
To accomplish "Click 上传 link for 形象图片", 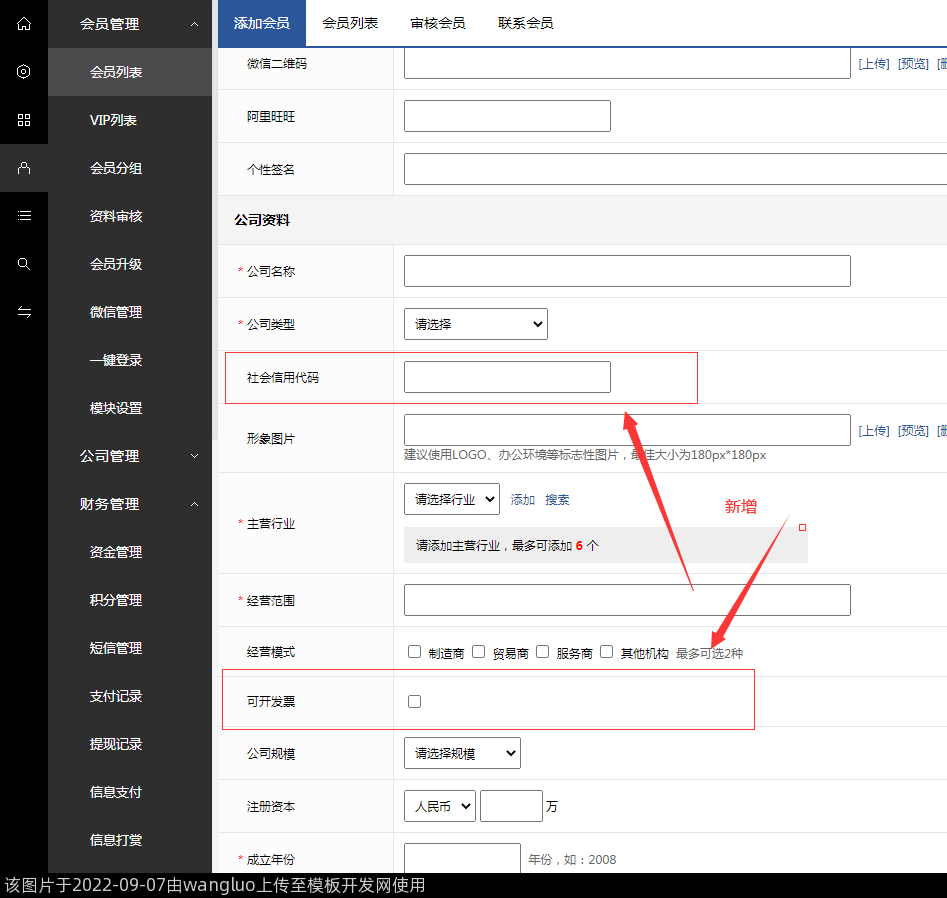I will (x=873, y=431).
